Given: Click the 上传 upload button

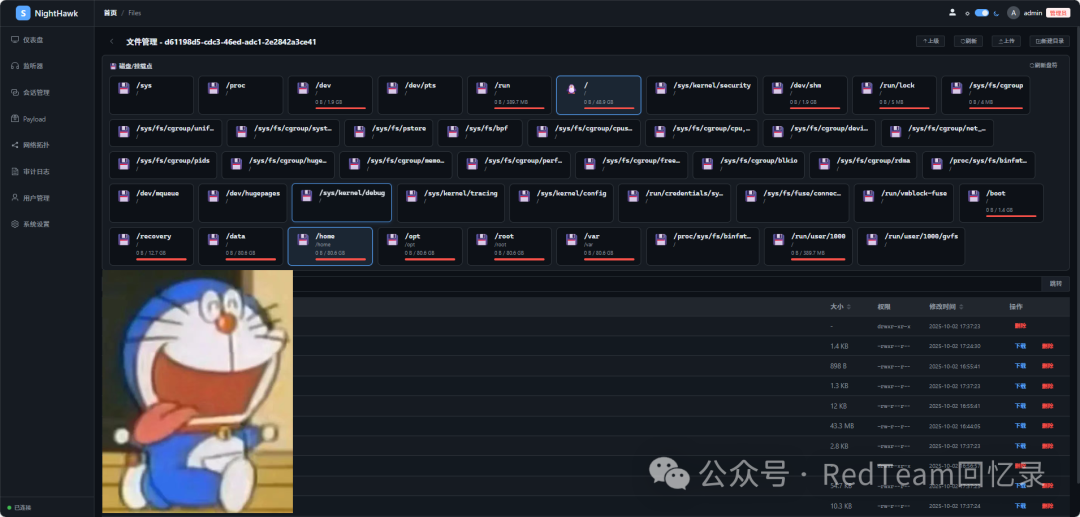Looking at the screenshot, I should 1006,41.
